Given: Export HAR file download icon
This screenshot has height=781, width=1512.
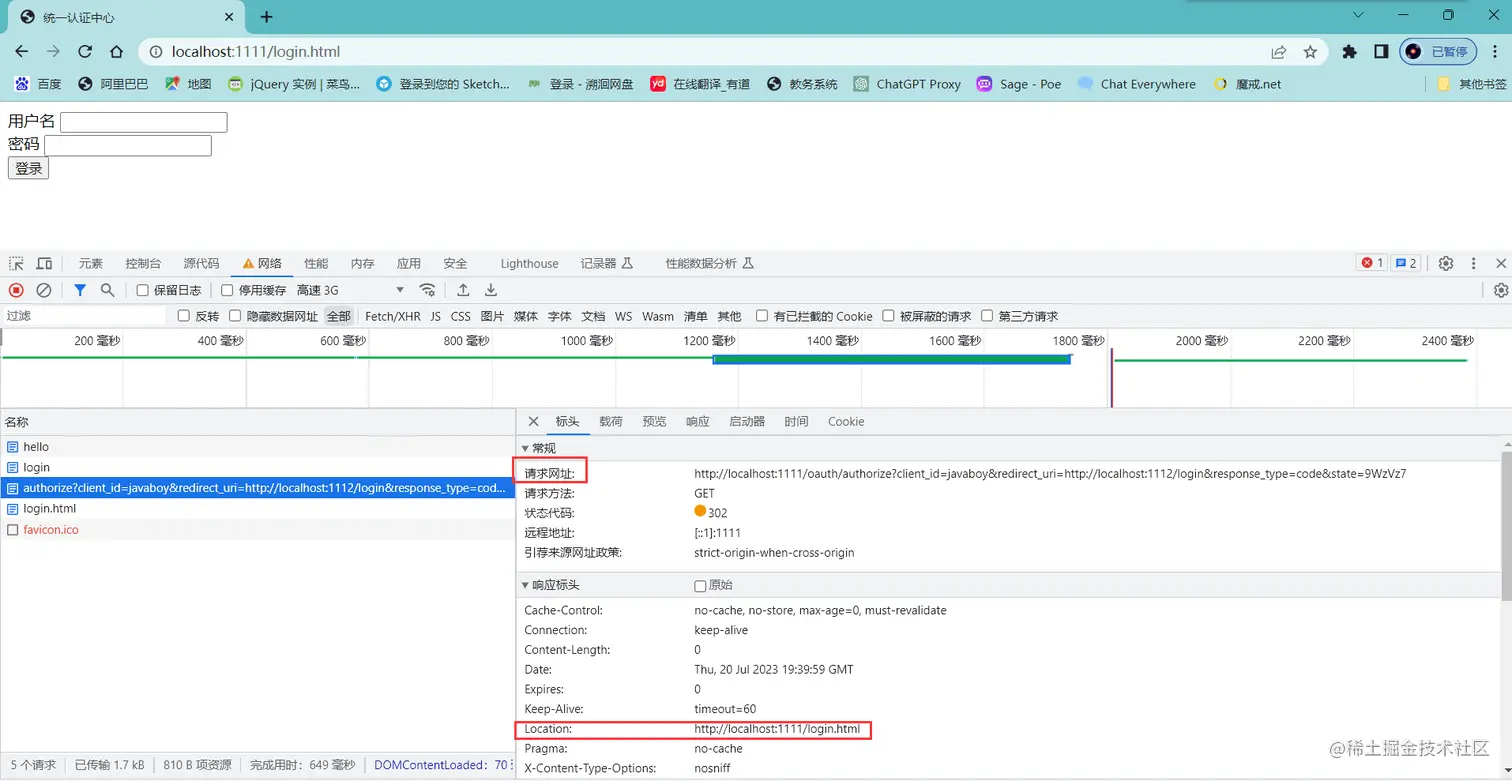Looking at the screenshot, I should point(491,290).
